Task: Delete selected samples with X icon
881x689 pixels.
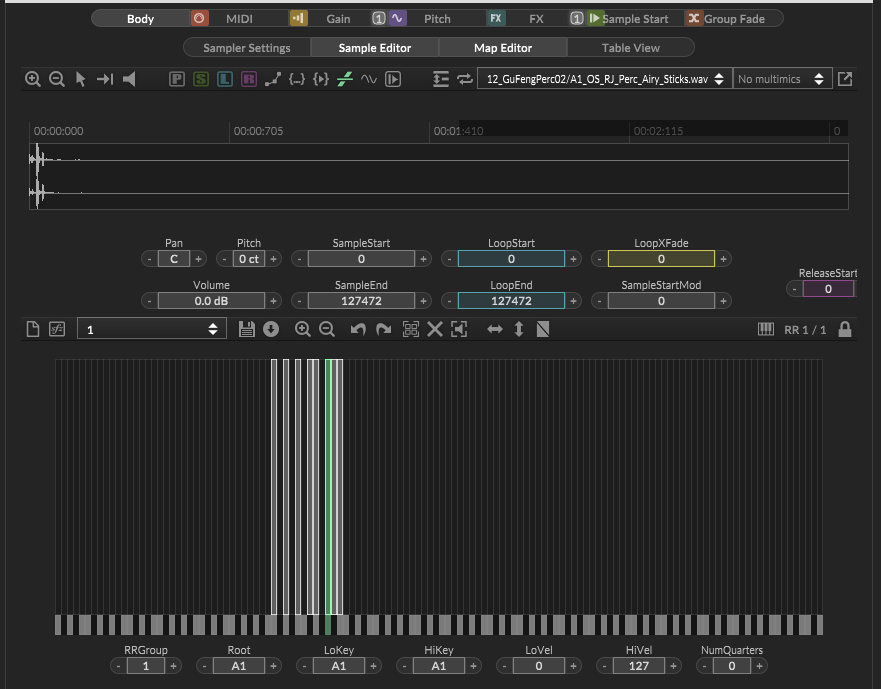Action: [x=435, y=329]
